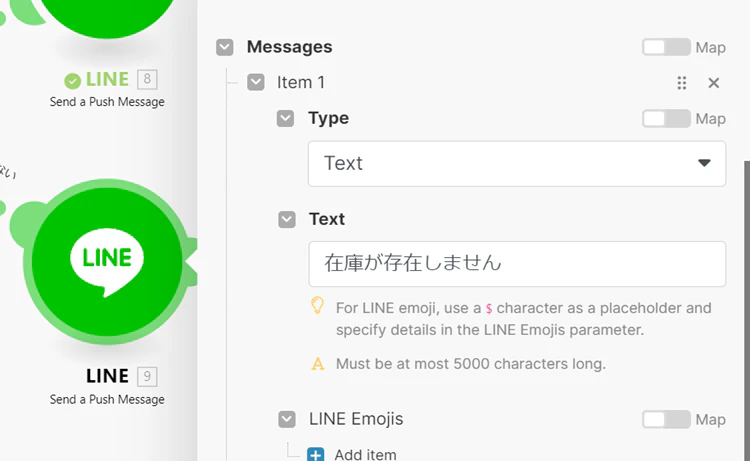Click the 'Item 1' label
The image size is (750, 461).
point(301,82)
